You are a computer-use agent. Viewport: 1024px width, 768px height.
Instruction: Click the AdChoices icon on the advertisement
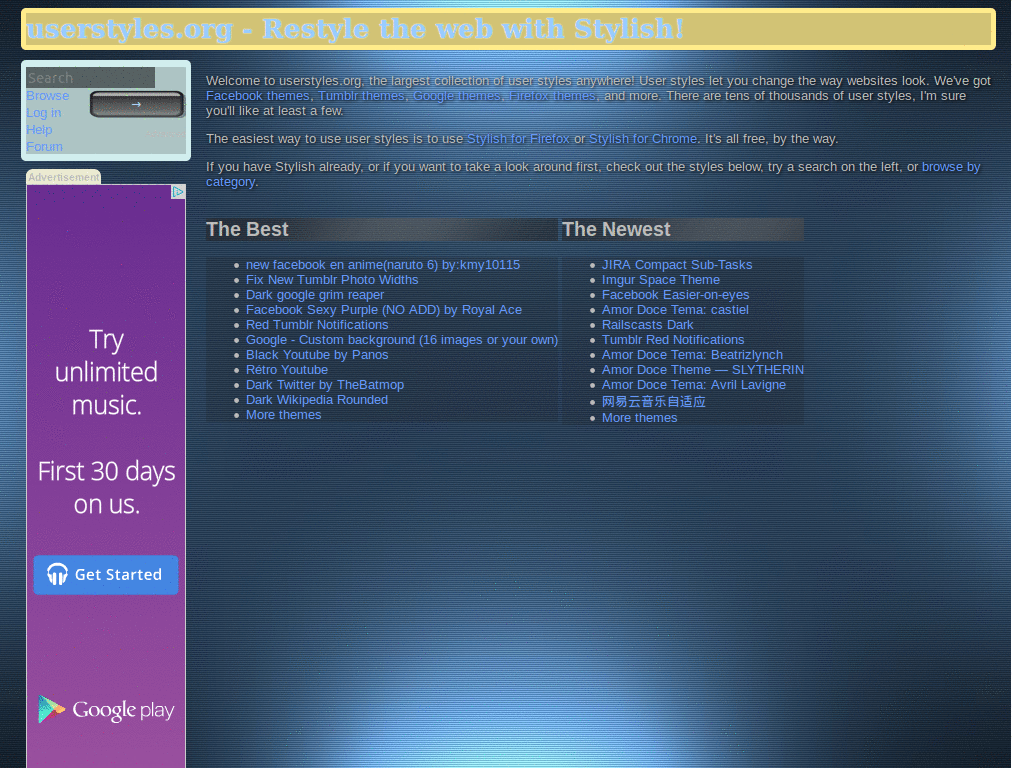(178, 191)
